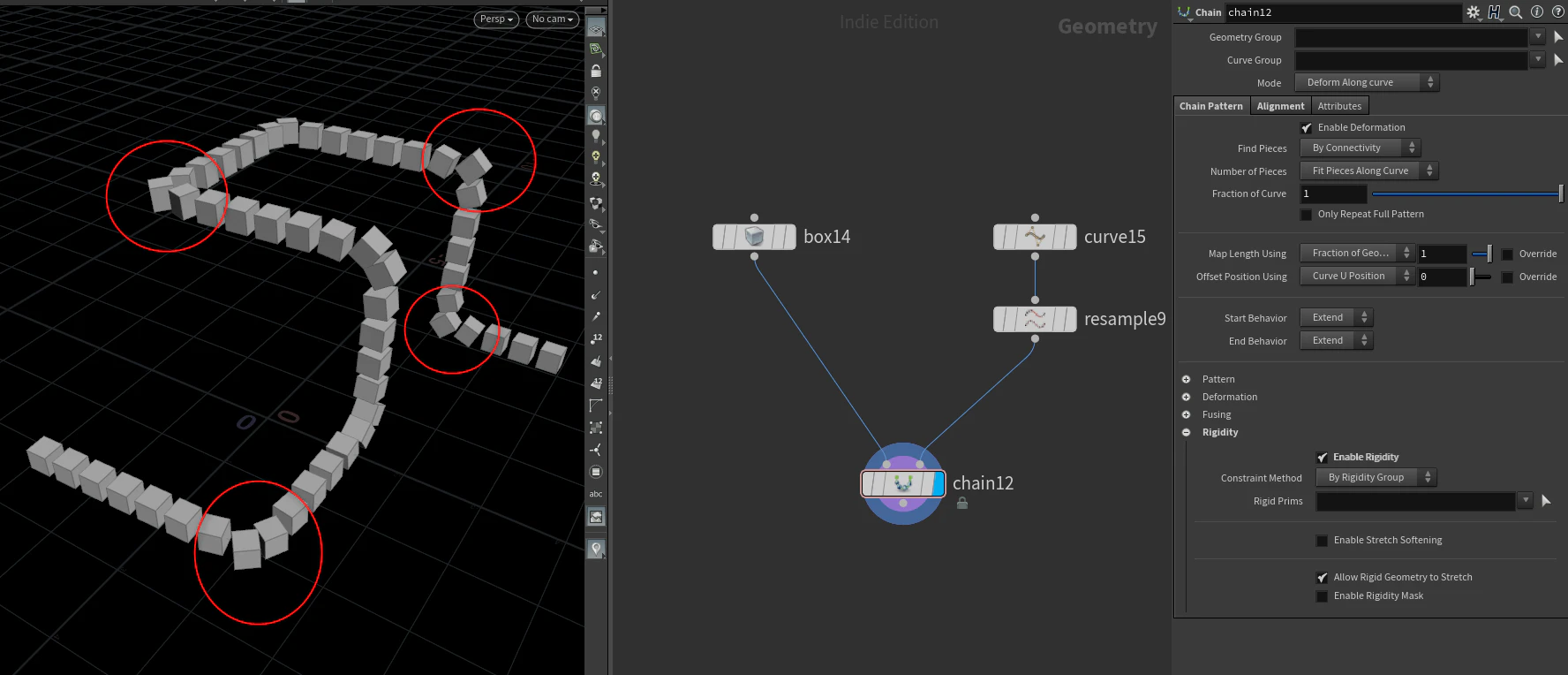The height and width of the screenshot is (675, 1568).
Task: Open the Mode dropdown Deform Along curve
Action: pos(1367,82)
